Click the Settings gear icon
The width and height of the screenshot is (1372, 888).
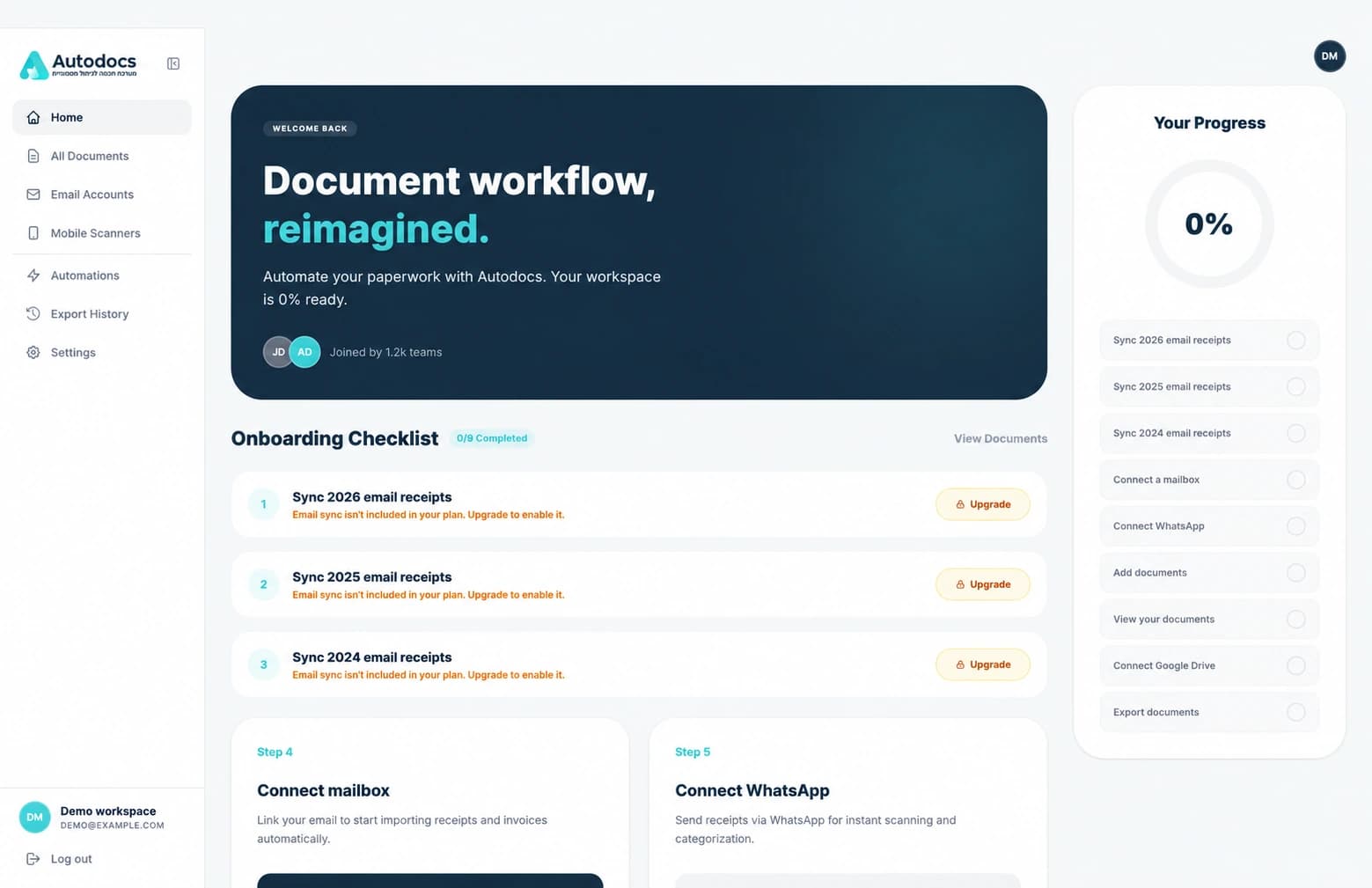33,352
